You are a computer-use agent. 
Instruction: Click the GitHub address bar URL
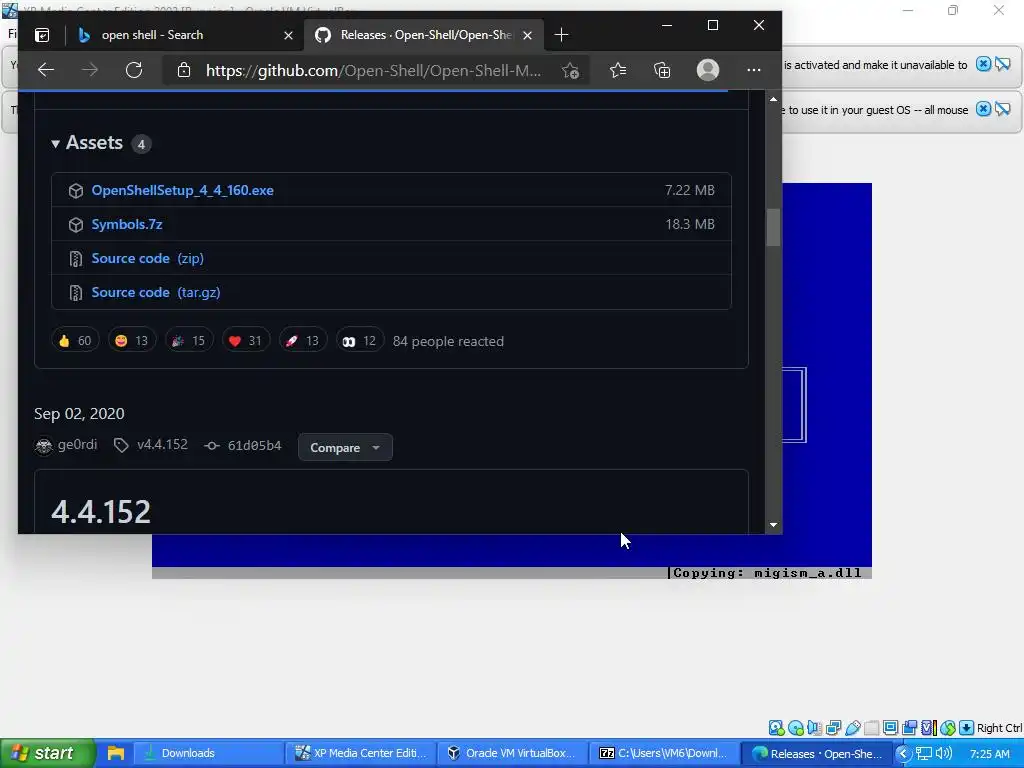coord(373,71)
